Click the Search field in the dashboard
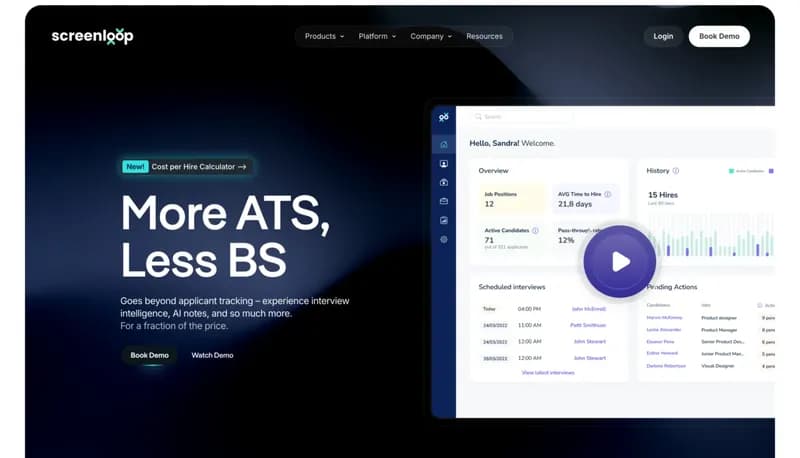 coord(522,117)
